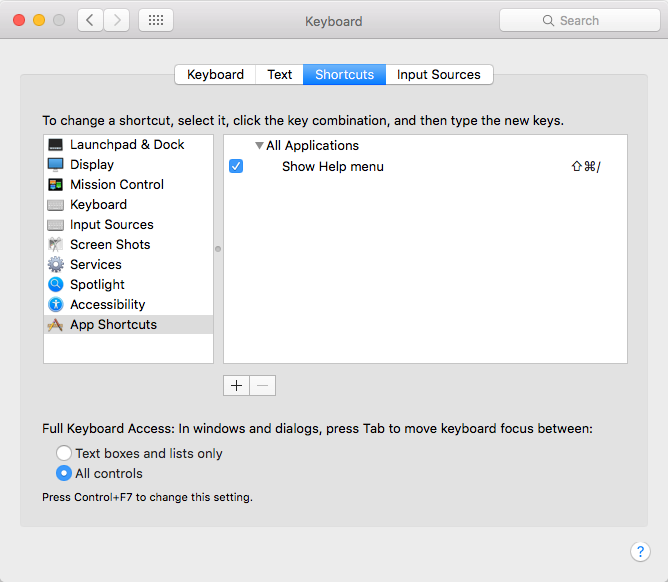Image resolution: width=668 pixels, height=582 pixels.
Task: Select the Show Help menu row text
Action: coord(333,167)
